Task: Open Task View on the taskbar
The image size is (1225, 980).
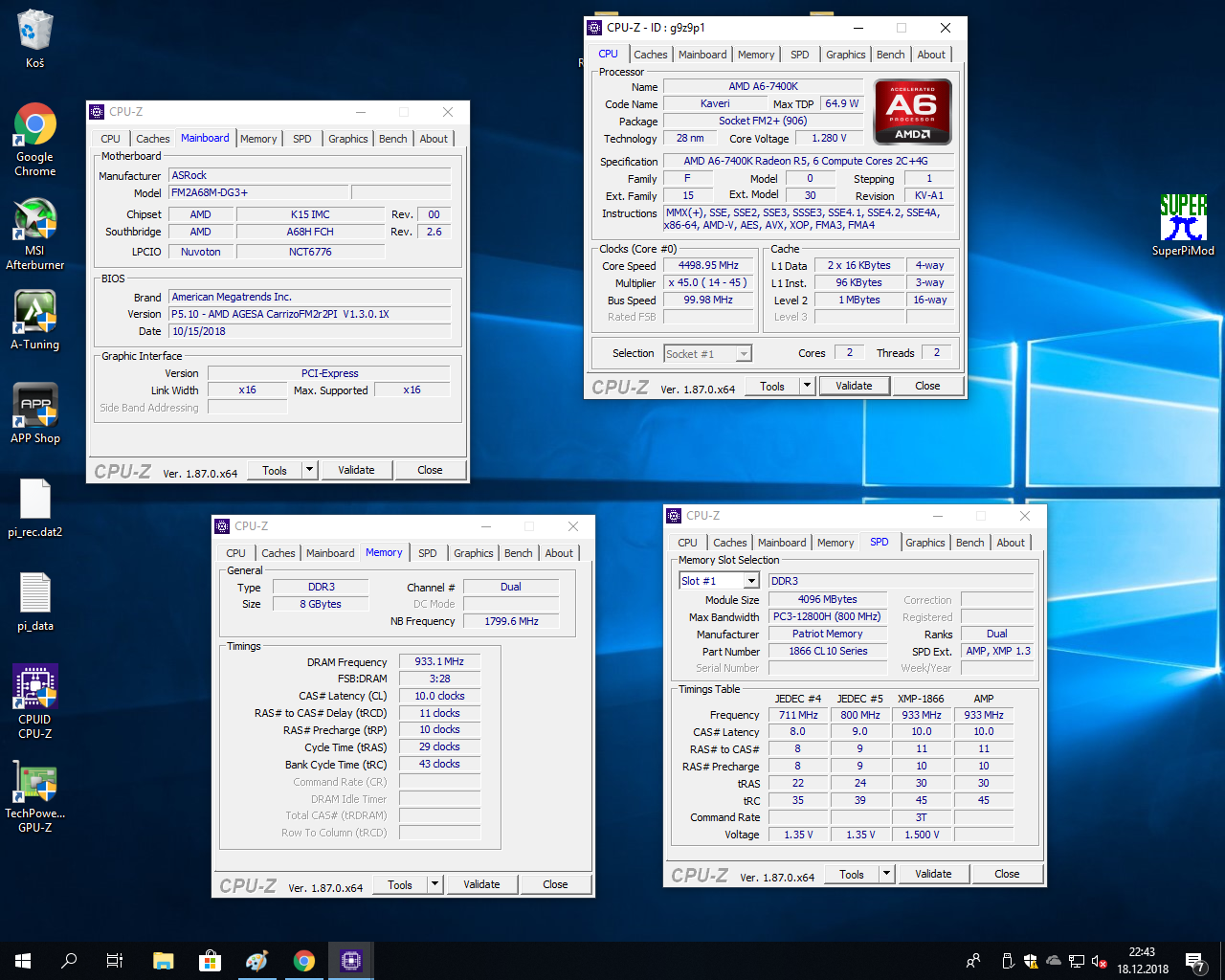Action: point(115,961)
